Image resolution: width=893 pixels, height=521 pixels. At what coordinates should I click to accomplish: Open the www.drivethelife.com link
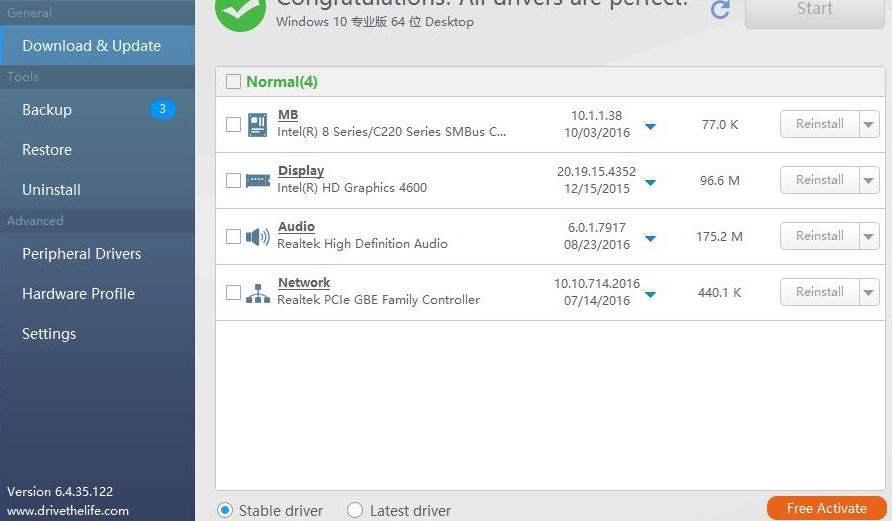pos(68,511)
